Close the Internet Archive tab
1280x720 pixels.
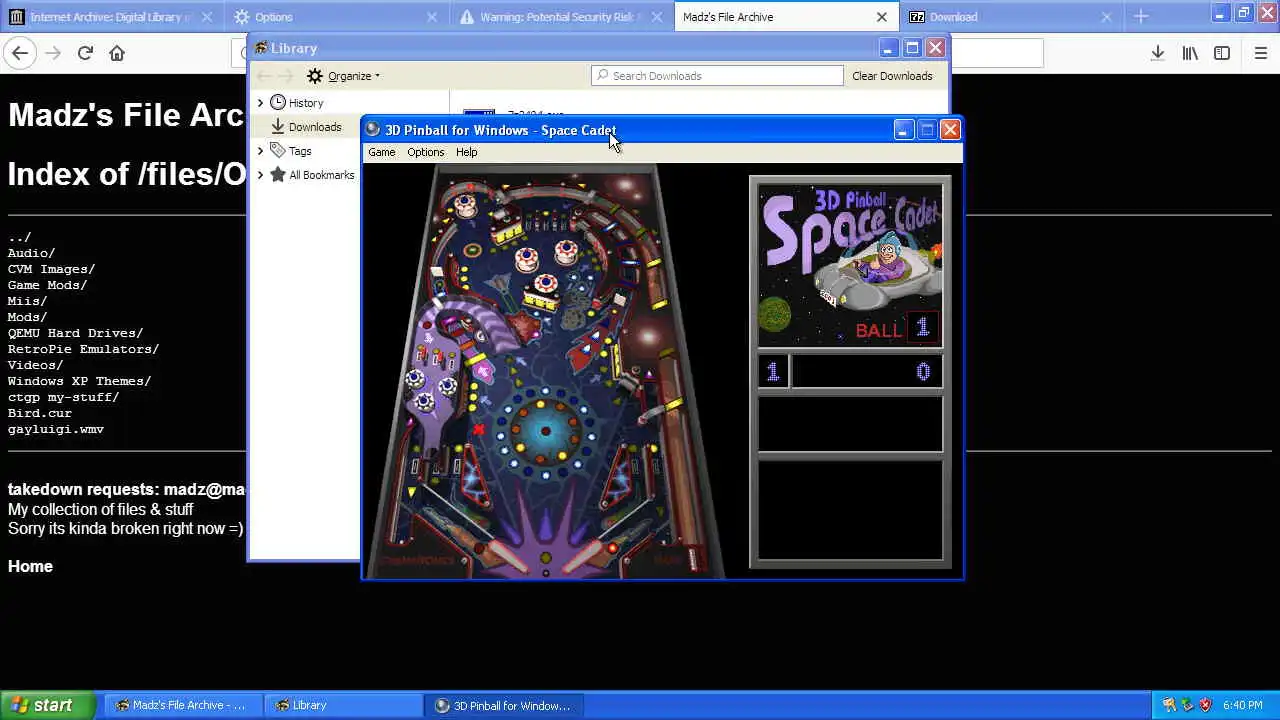(207, 17)
